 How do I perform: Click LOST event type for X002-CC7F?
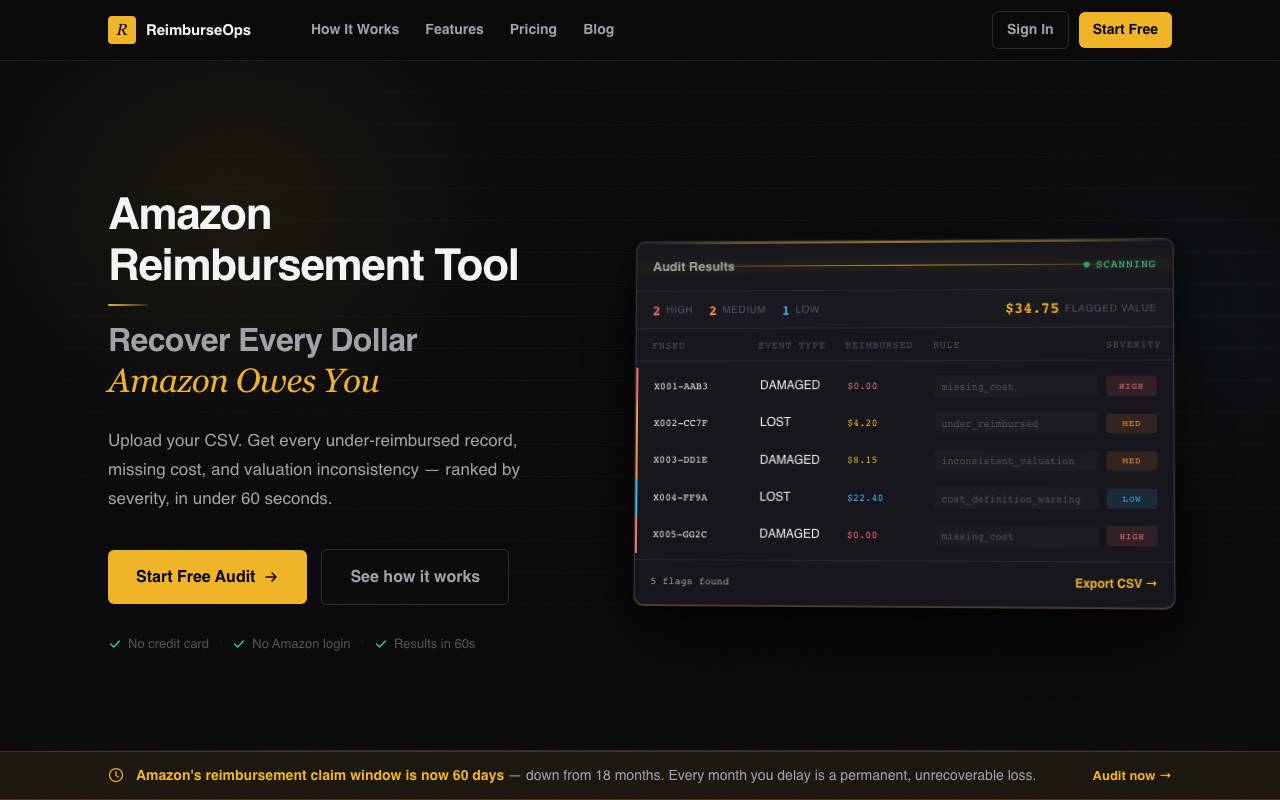(775, 422)
